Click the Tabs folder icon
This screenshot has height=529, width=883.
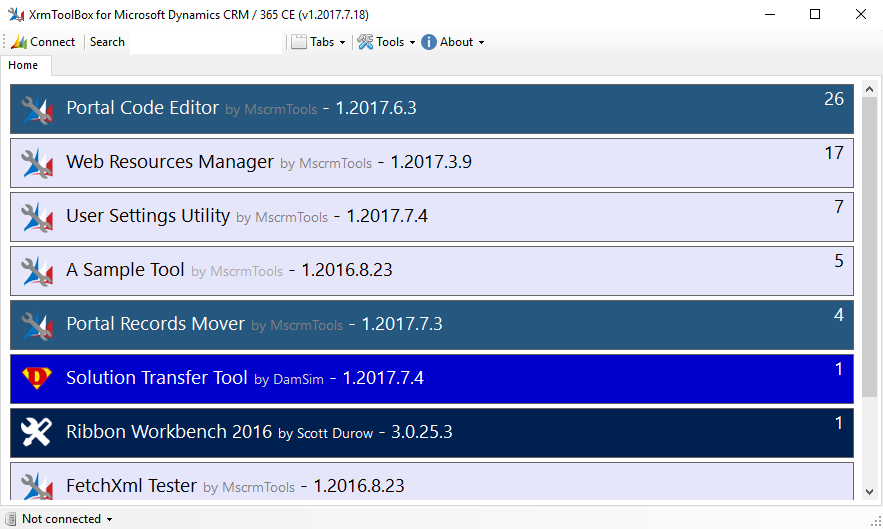pyautogui.click(x=299, y=42)
